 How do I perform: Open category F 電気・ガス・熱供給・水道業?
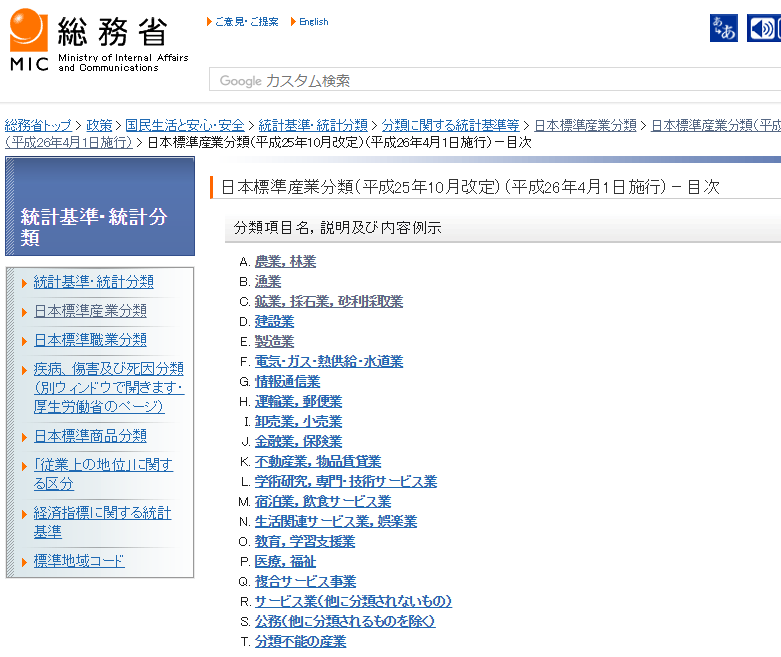(329, 361)
